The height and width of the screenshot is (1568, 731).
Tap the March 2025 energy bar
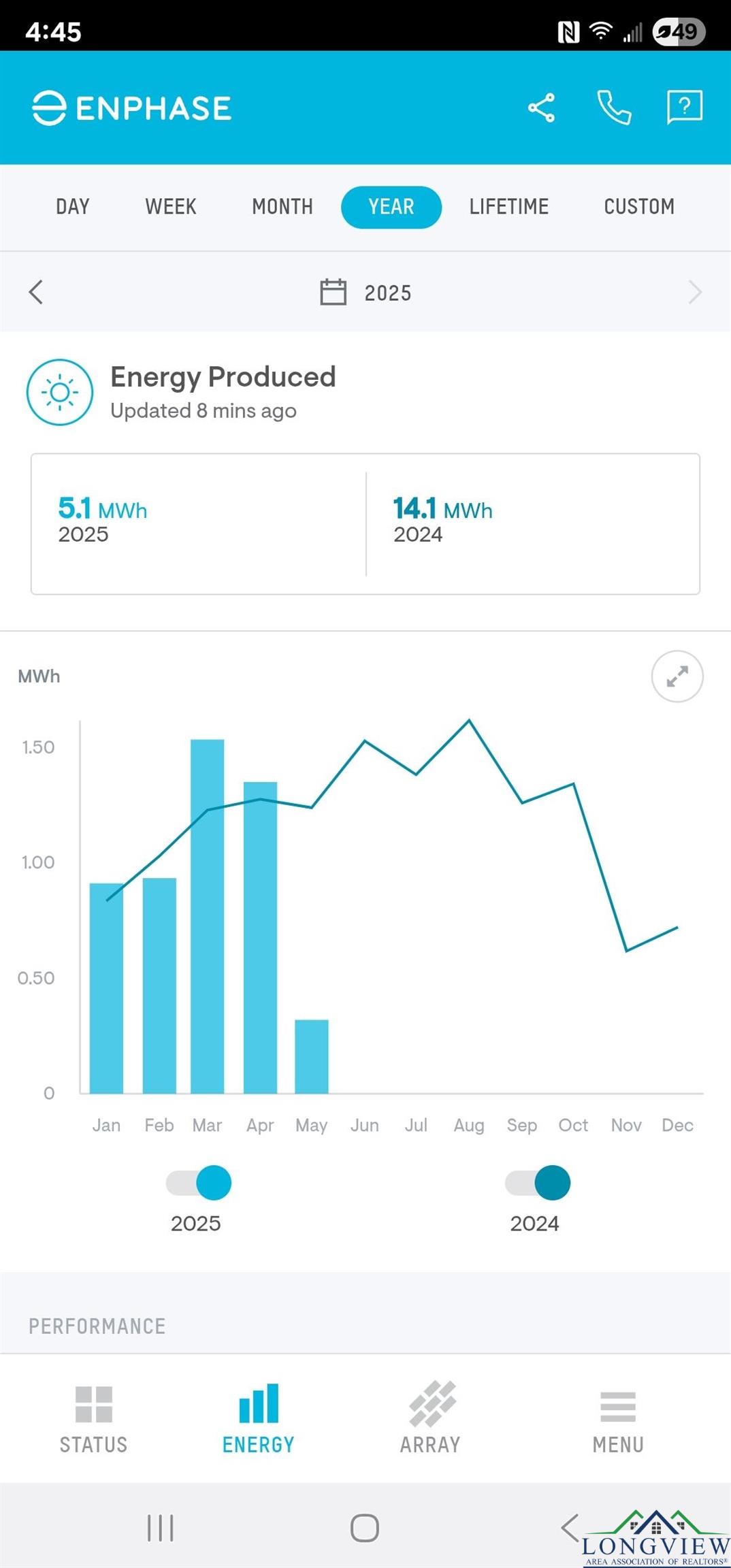208,915
